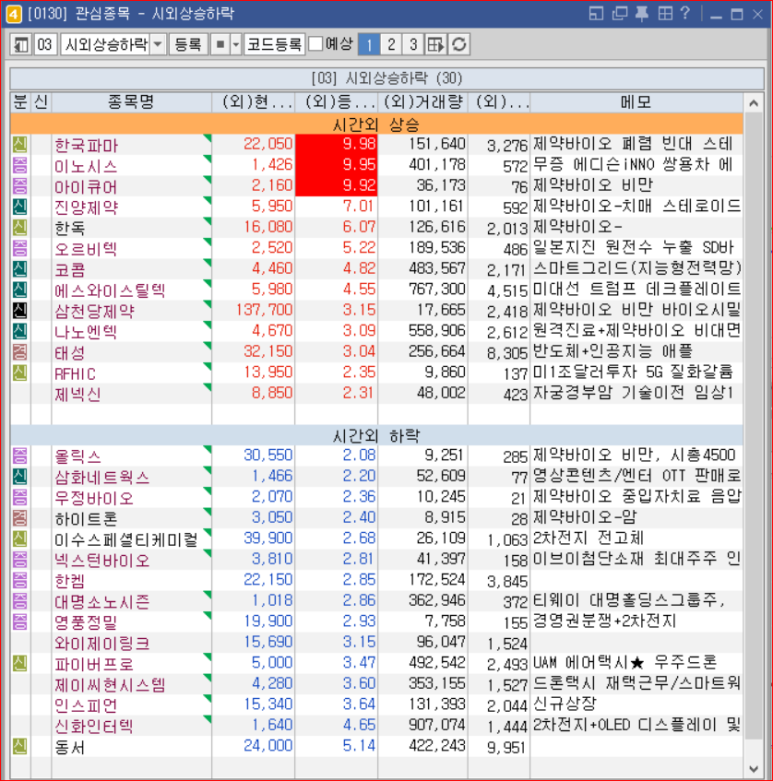The height and width of the screenshot is (781, 773).
Task: Click the 신 badge next to 이수스페셜티케미컬
Action: pos(20,539)
